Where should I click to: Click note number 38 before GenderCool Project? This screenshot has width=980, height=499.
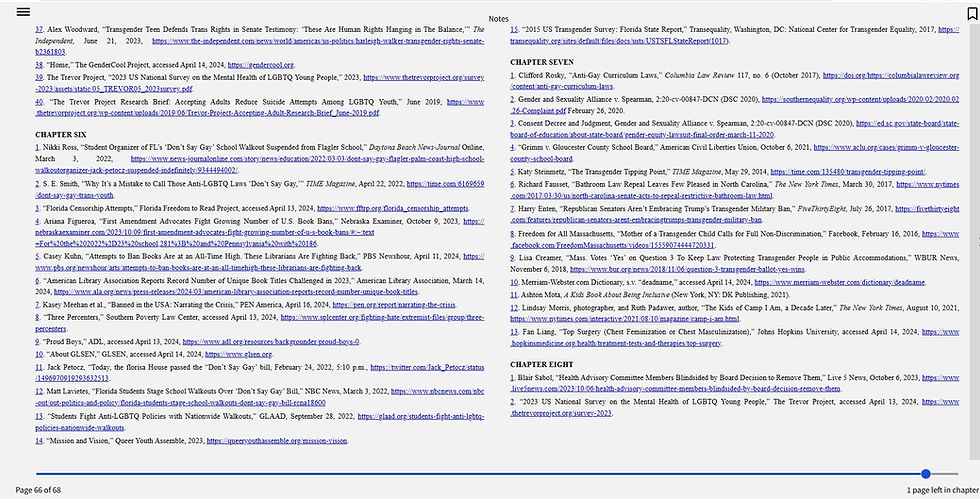pos(39,65)
